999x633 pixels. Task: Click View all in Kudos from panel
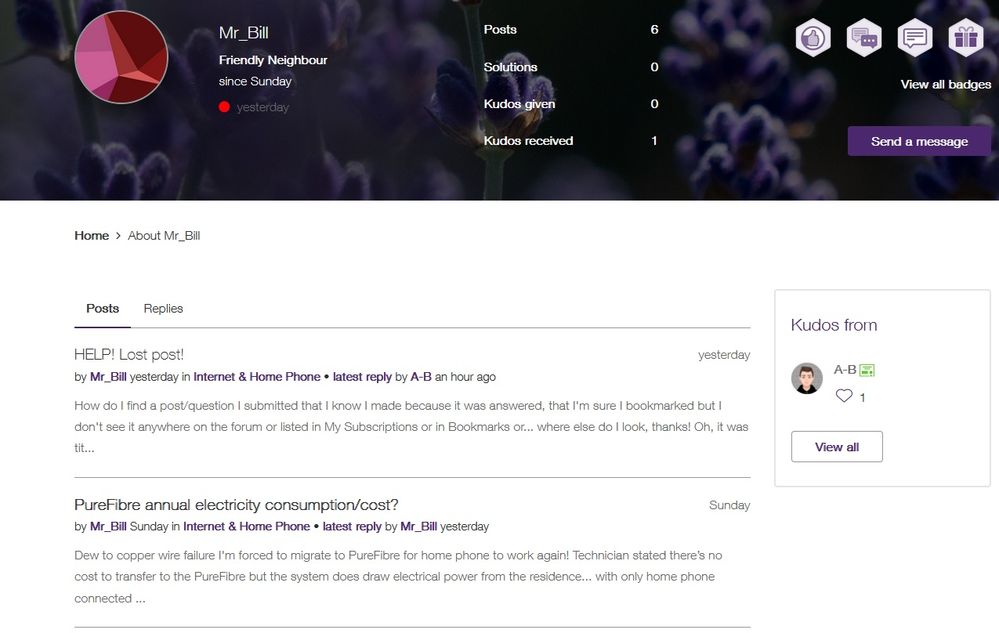836,447
